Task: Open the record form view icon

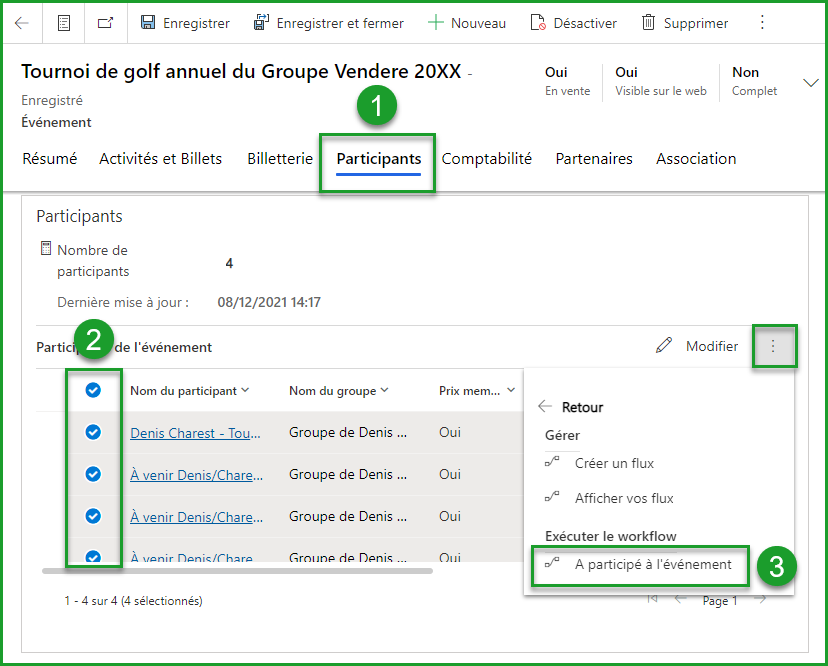Action: pyautogui.click(x=64, y=23)
